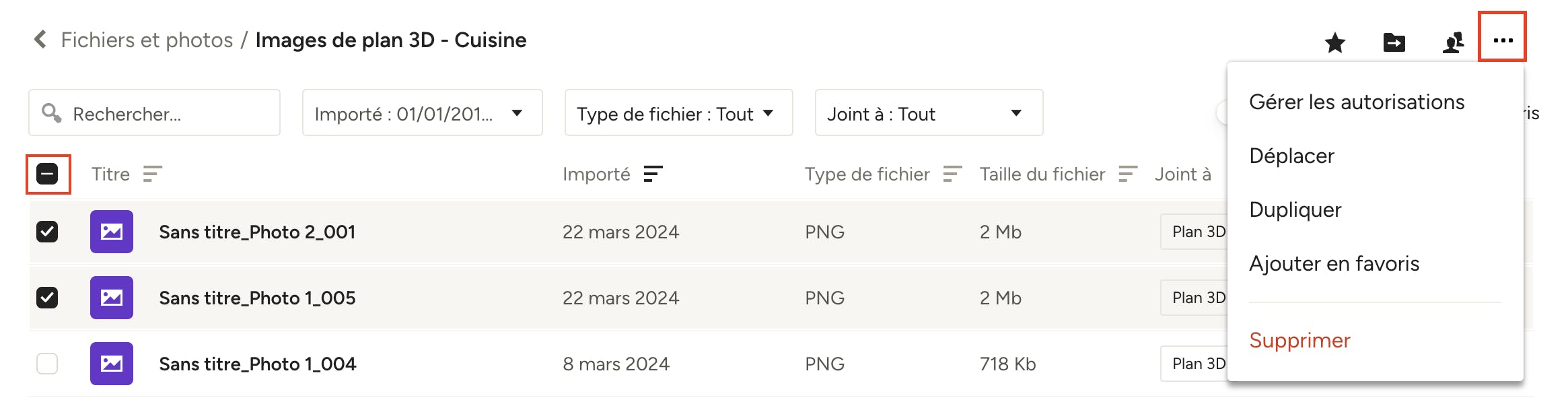
Task: Click the move-to-folder arrow icon
Action: tap(1394, 42)
